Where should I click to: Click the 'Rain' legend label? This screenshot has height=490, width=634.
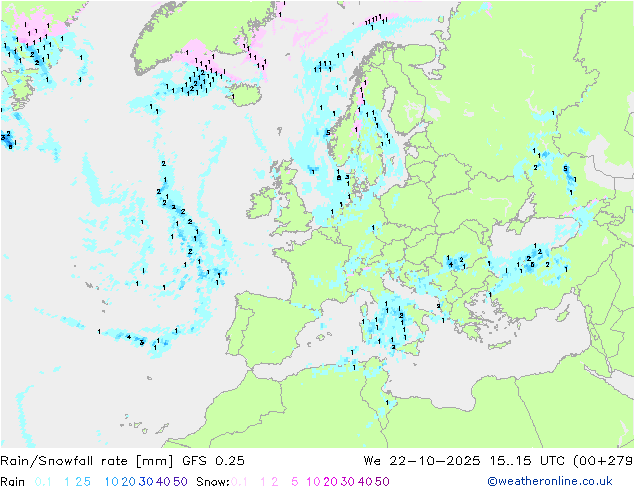pos(13,482)
